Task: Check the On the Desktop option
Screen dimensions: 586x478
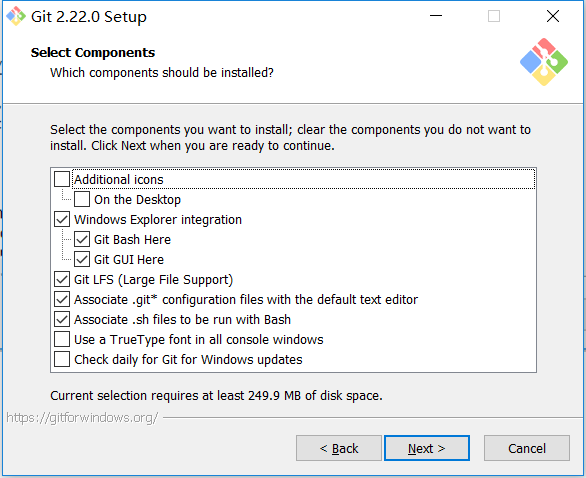Action: click(82, 199)
